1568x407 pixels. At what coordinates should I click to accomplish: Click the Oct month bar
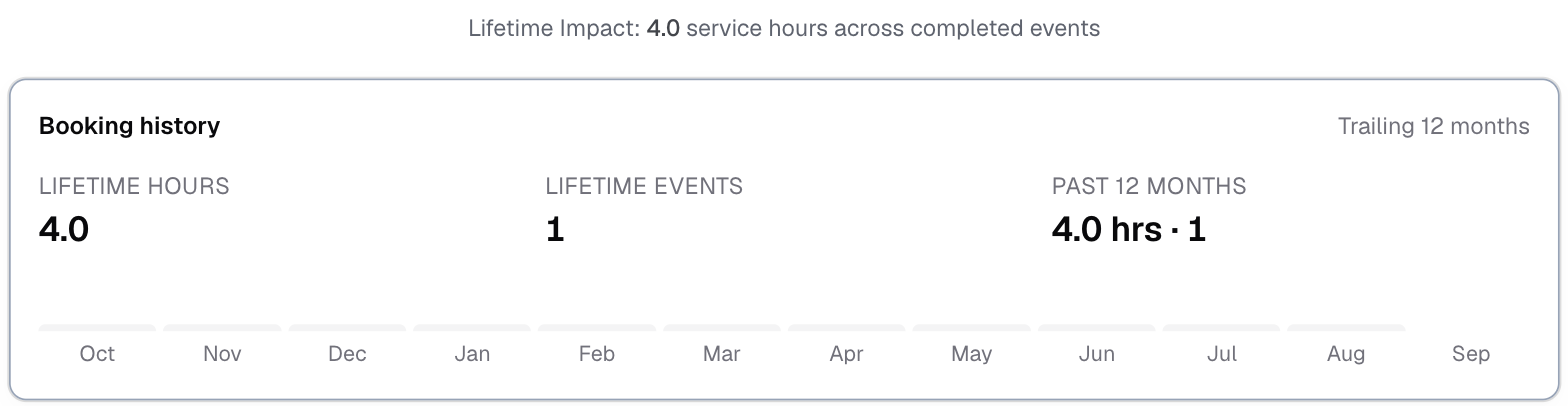[97, 328]
